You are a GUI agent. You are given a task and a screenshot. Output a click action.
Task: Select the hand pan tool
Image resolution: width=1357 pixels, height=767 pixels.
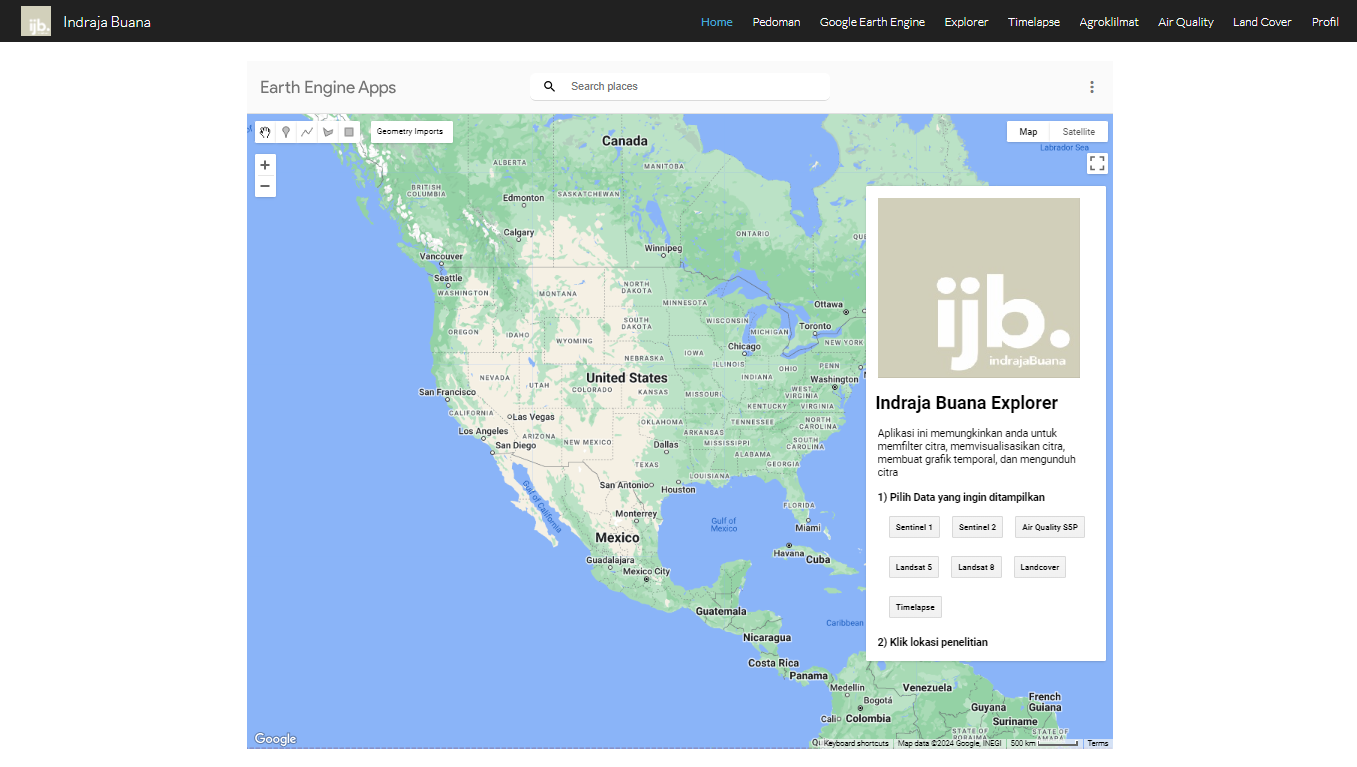pyautogui.click(x=265, y=132)
